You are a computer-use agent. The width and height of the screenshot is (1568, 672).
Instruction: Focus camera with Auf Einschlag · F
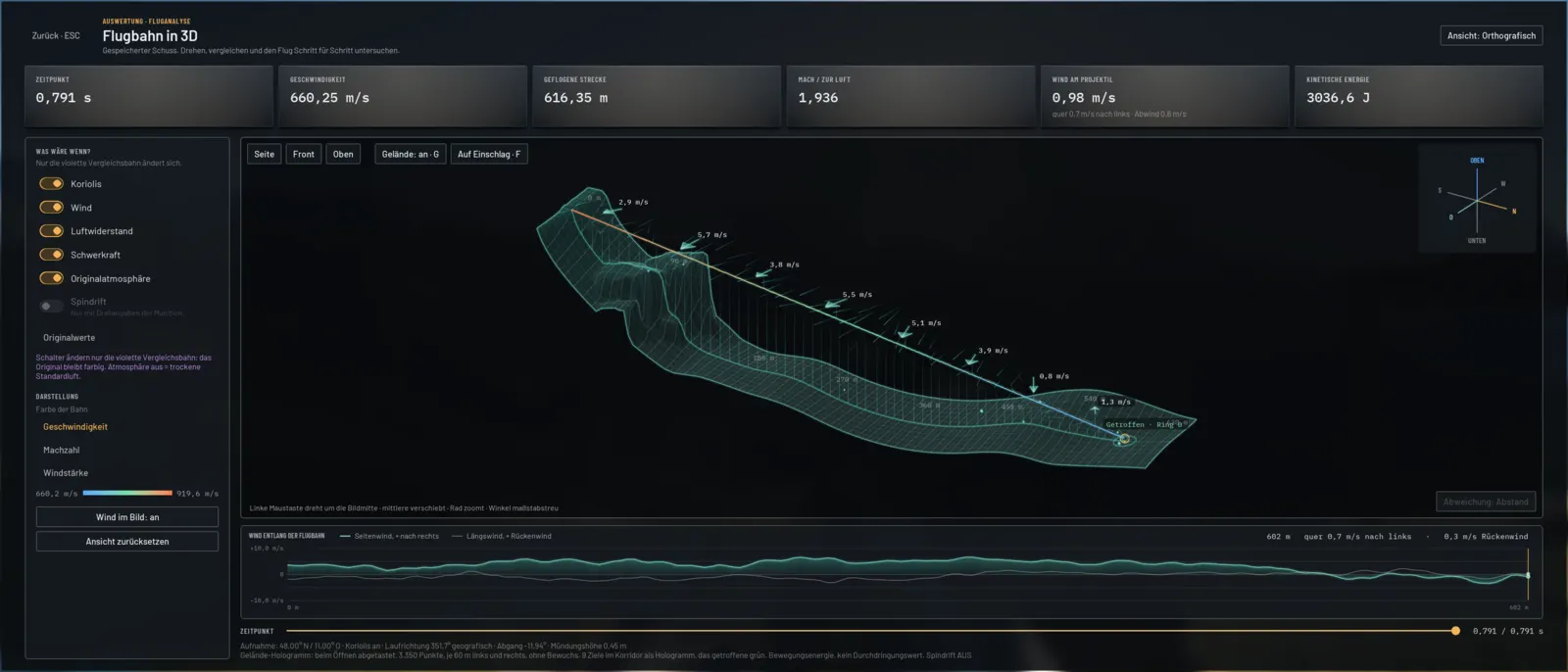click(x=489, y=154)
